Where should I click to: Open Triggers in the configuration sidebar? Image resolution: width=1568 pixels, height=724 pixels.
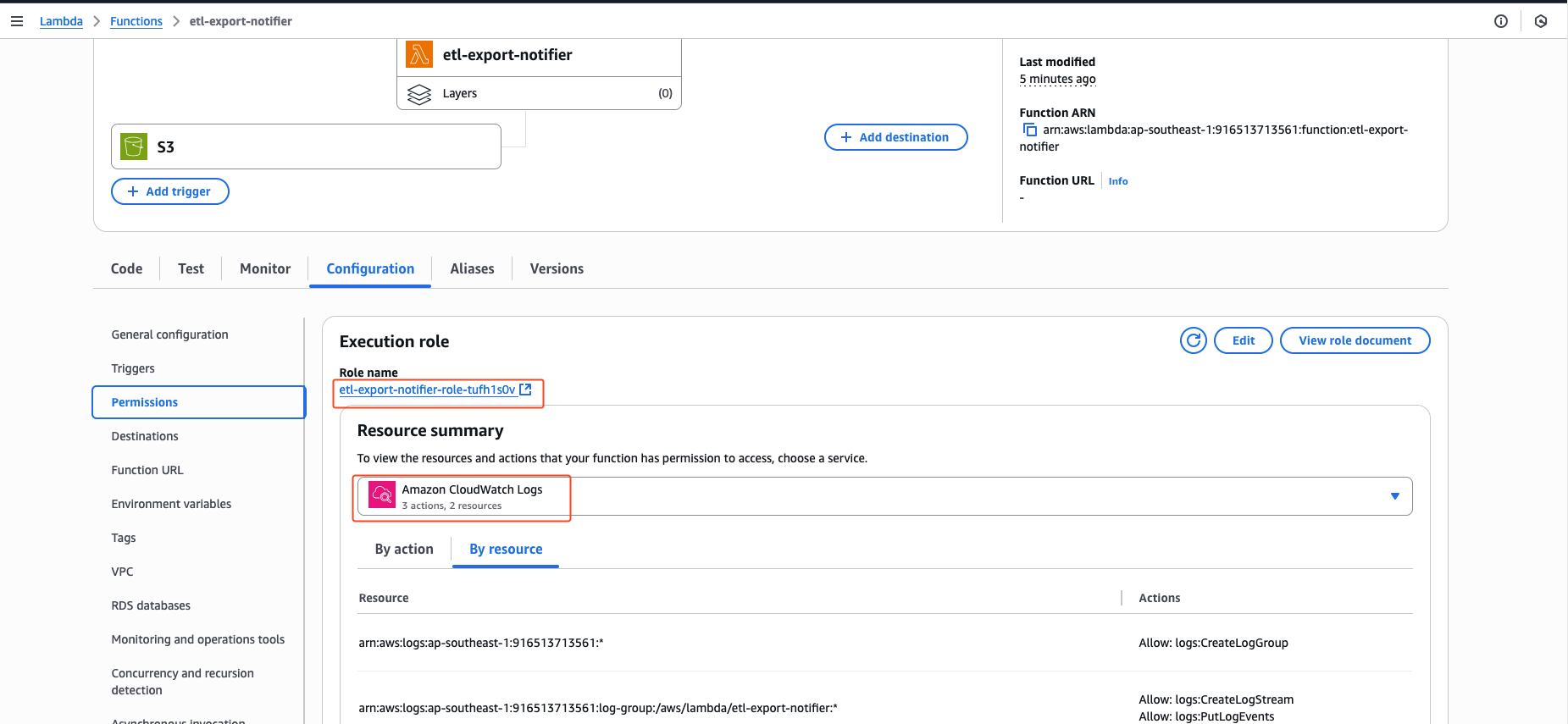[133, 368]
